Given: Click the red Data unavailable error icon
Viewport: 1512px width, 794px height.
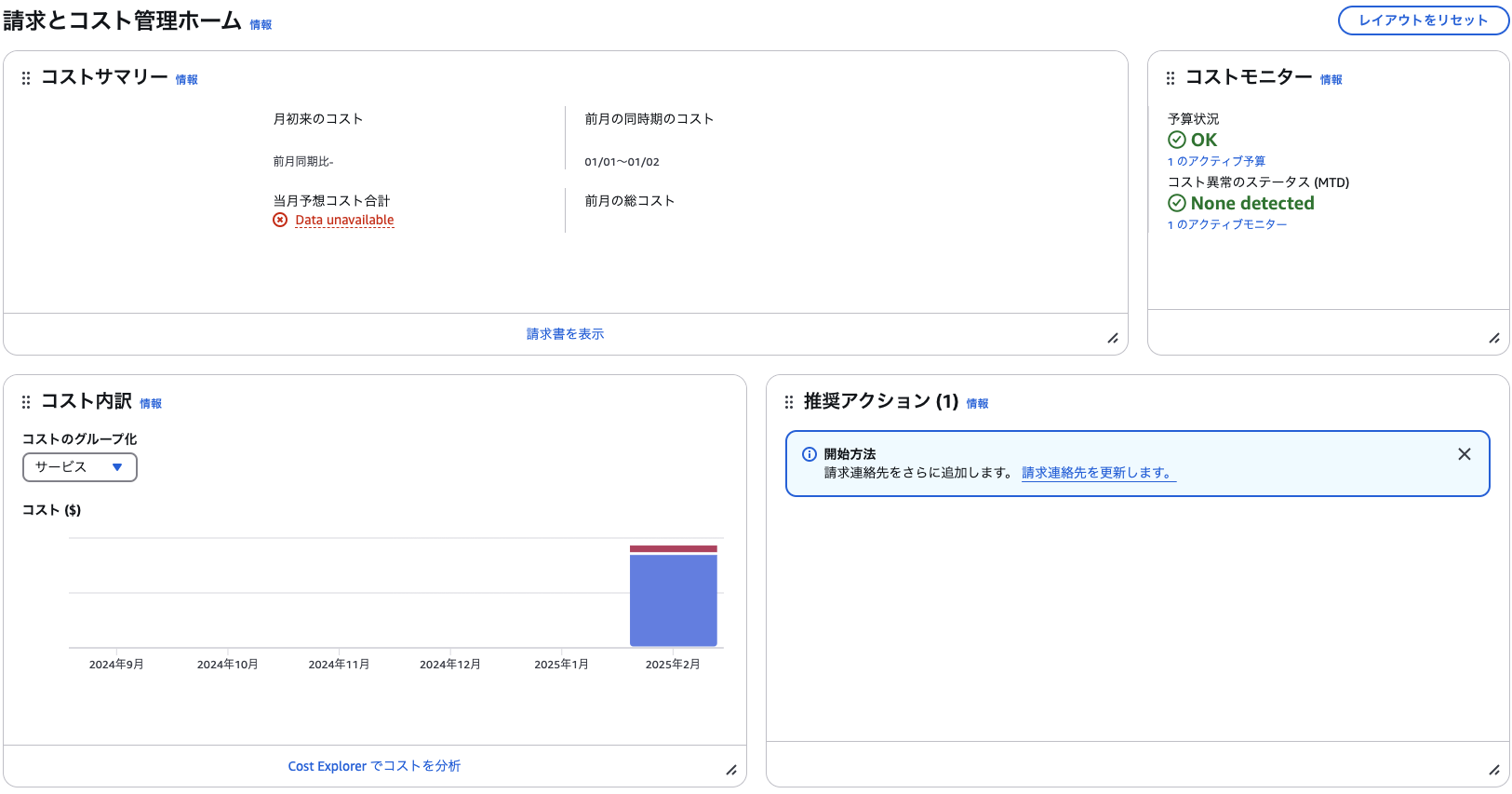Looking at the screenshot, I should point(280,220).
